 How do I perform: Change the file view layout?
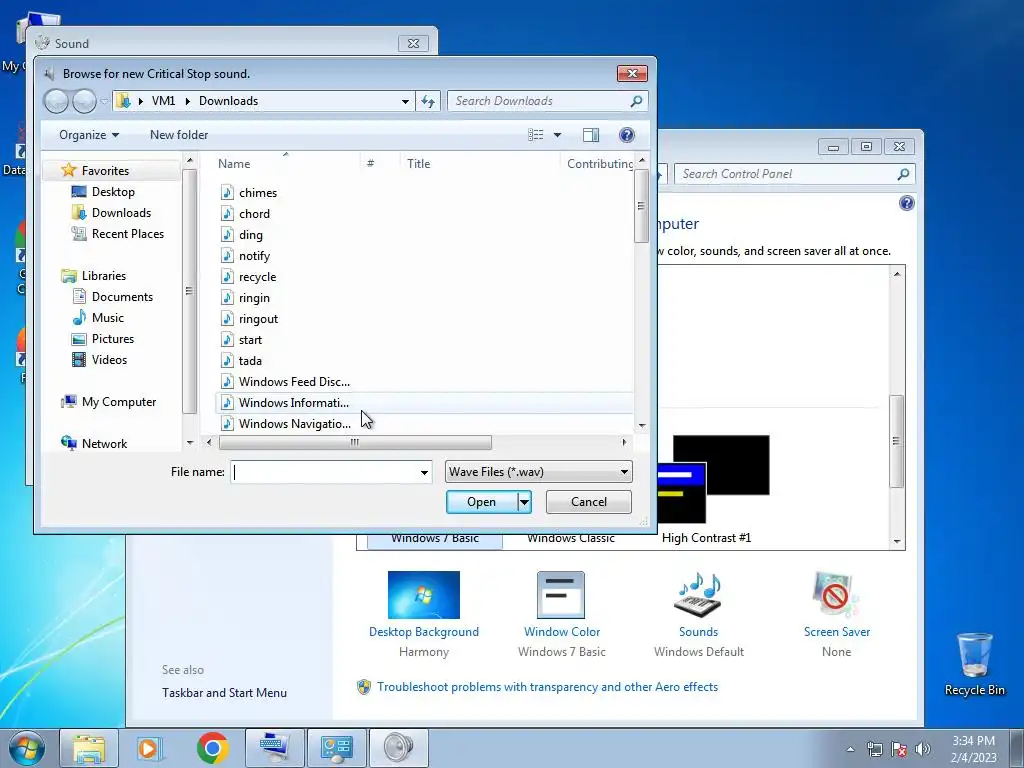click(536, 135)
